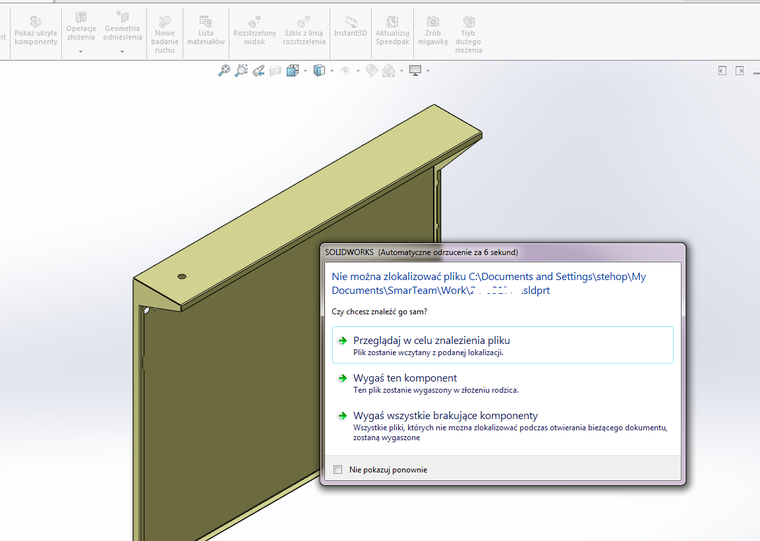Click the Operacje złożenia icon

(81, 17)
